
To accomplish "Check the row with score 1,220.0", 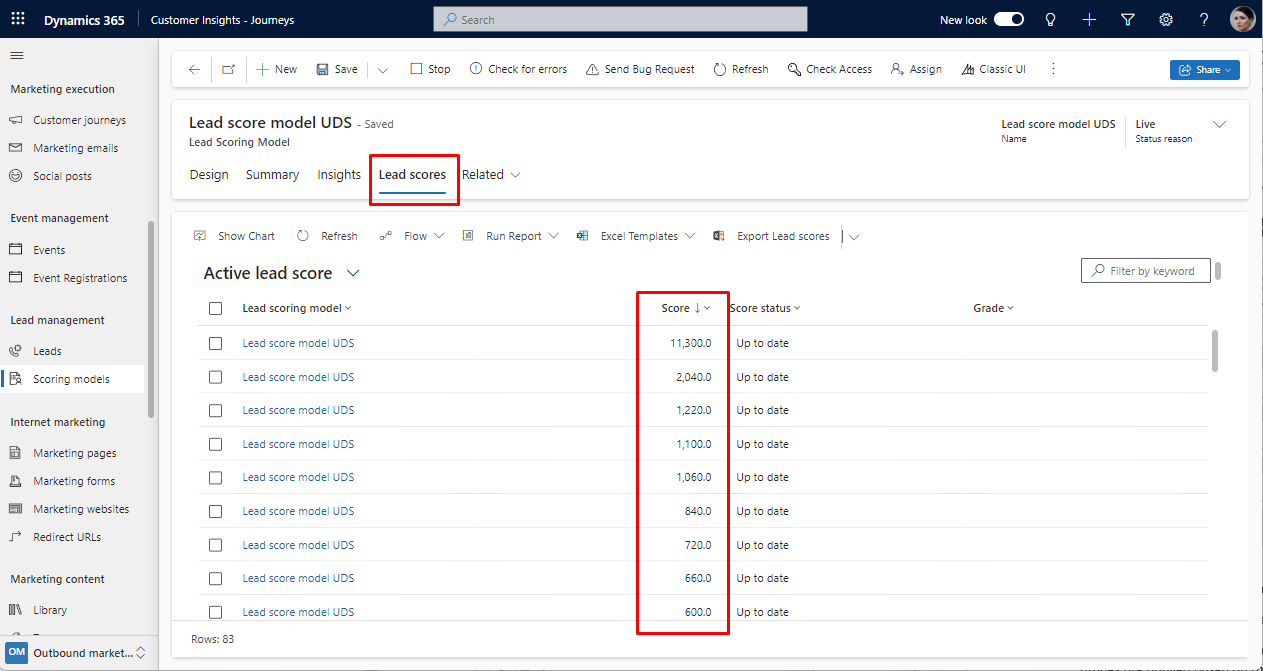I will coord(215,410).
